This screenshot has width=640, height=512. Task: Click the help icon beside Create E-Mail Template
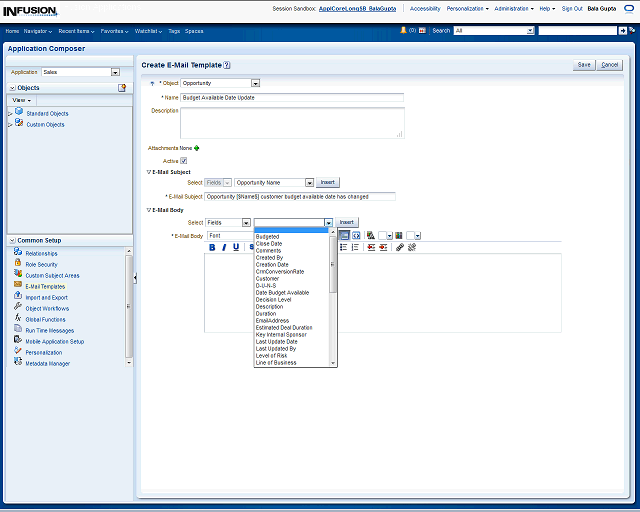click(x=227, y=64)
